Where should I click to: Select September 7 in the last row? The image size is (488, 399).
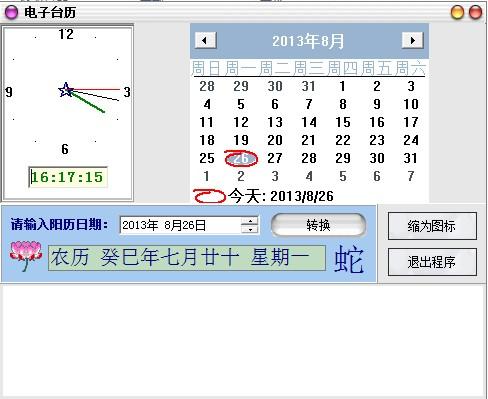coord(411,176)
